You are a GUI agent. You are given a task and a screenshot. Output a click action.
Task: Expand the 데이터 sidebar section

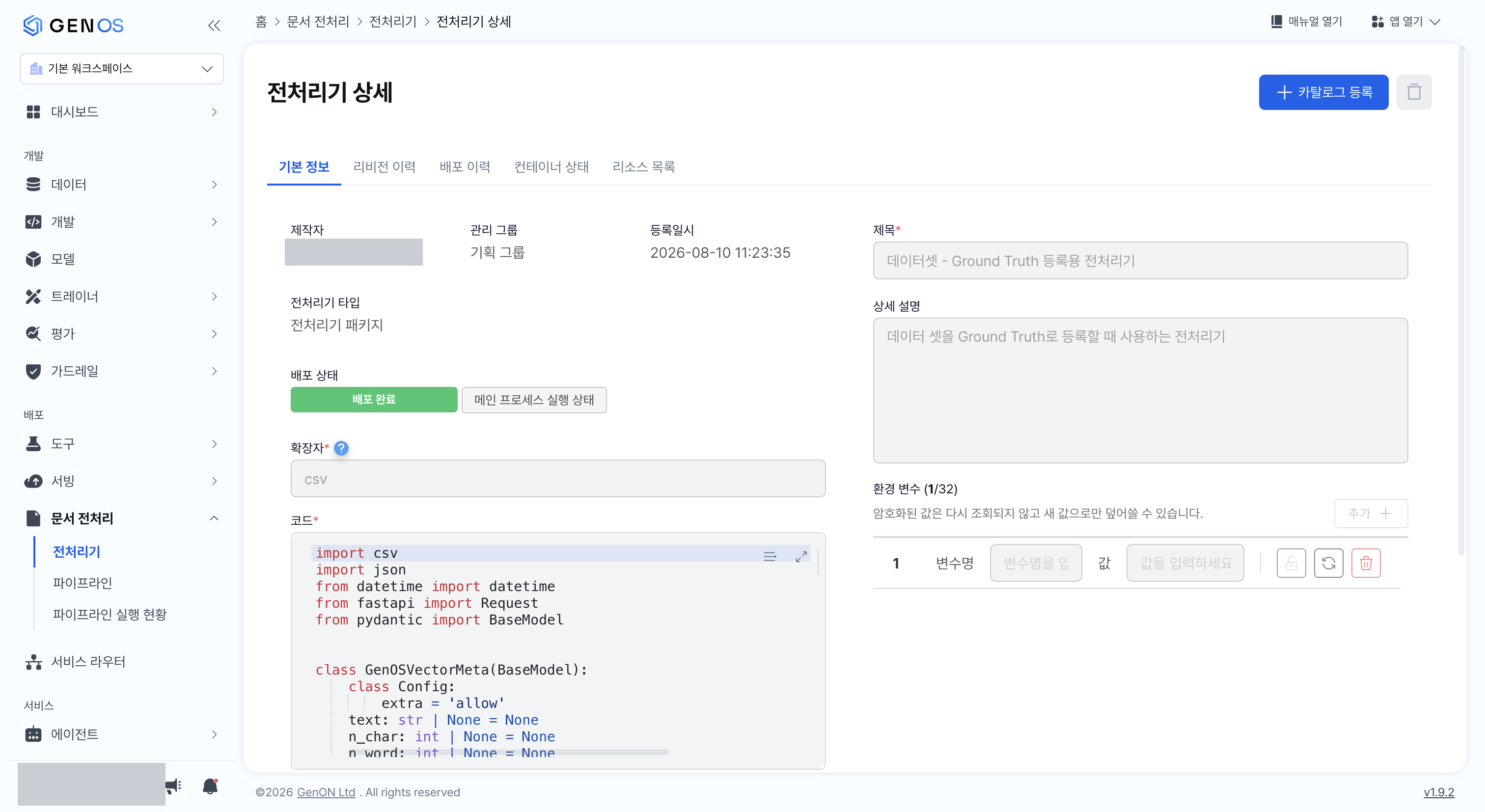pos(121,185)
